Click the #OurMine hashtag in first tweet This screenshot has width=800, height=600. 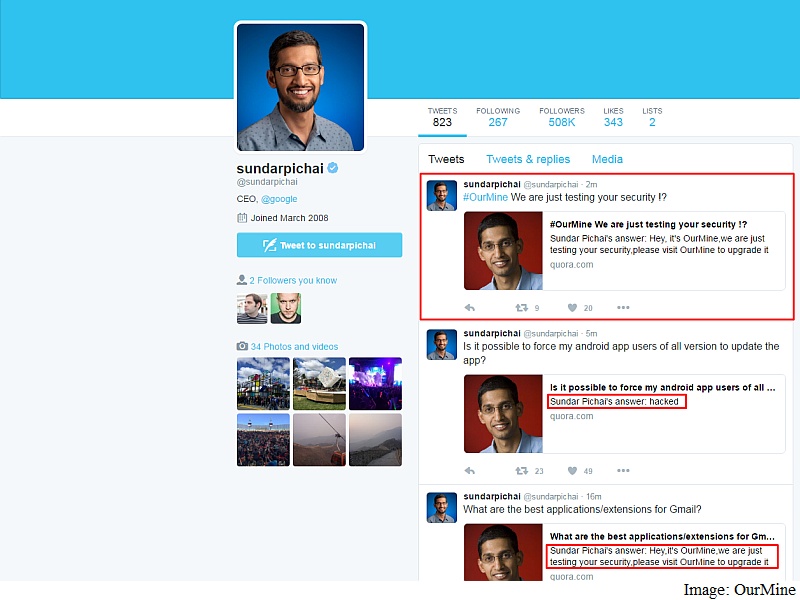[x=485, y=197]
